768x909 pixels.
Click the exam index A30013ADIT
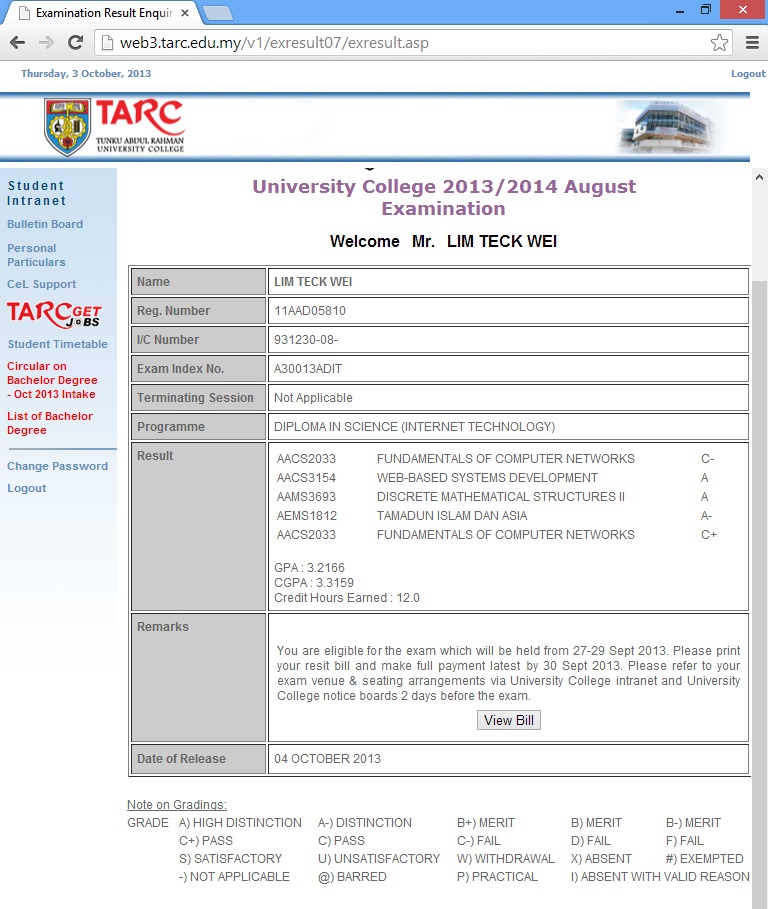[x=308, y=369]
